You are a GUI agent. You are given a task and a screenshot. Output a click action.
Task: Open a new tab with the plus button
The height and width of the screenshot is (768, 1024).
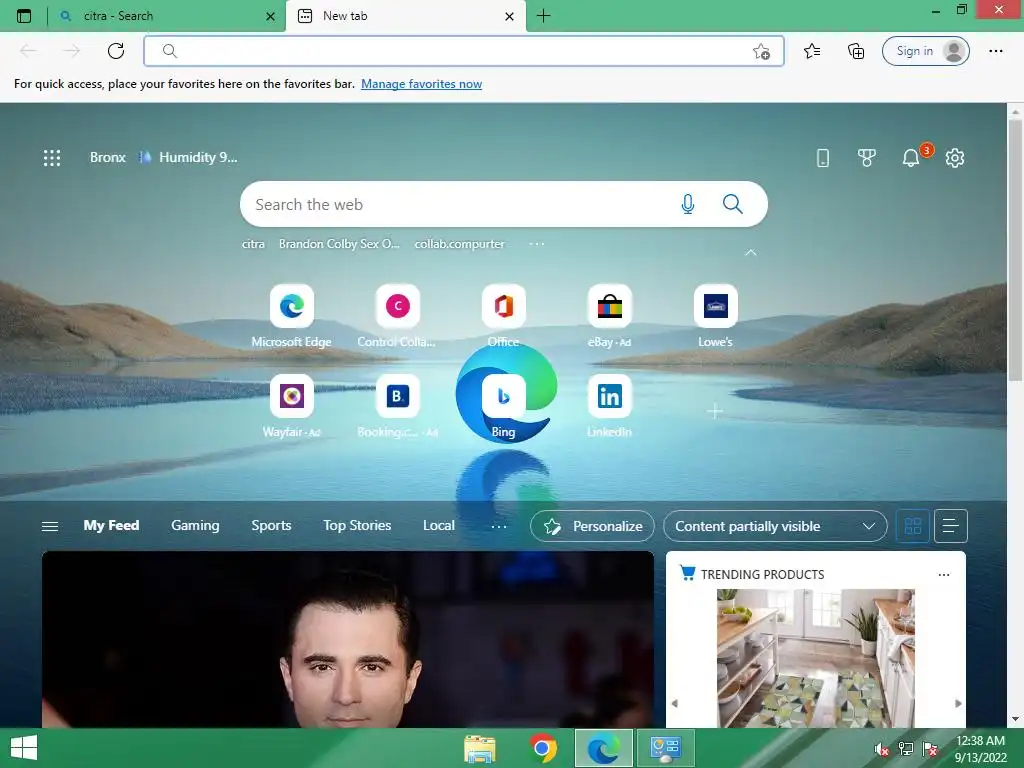[x=543, y=16]
